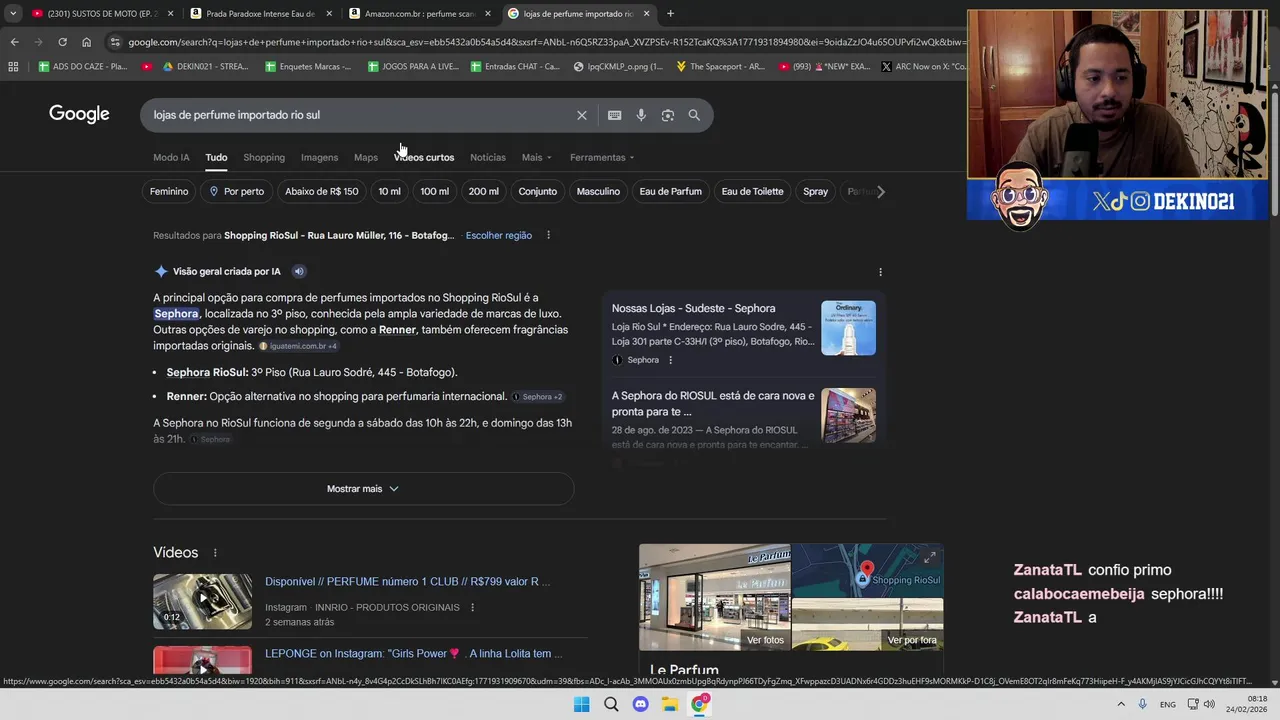Open Google Lens image search
Image resolution: width=1280 pixels, height=720 pixels.
(667, 115)
